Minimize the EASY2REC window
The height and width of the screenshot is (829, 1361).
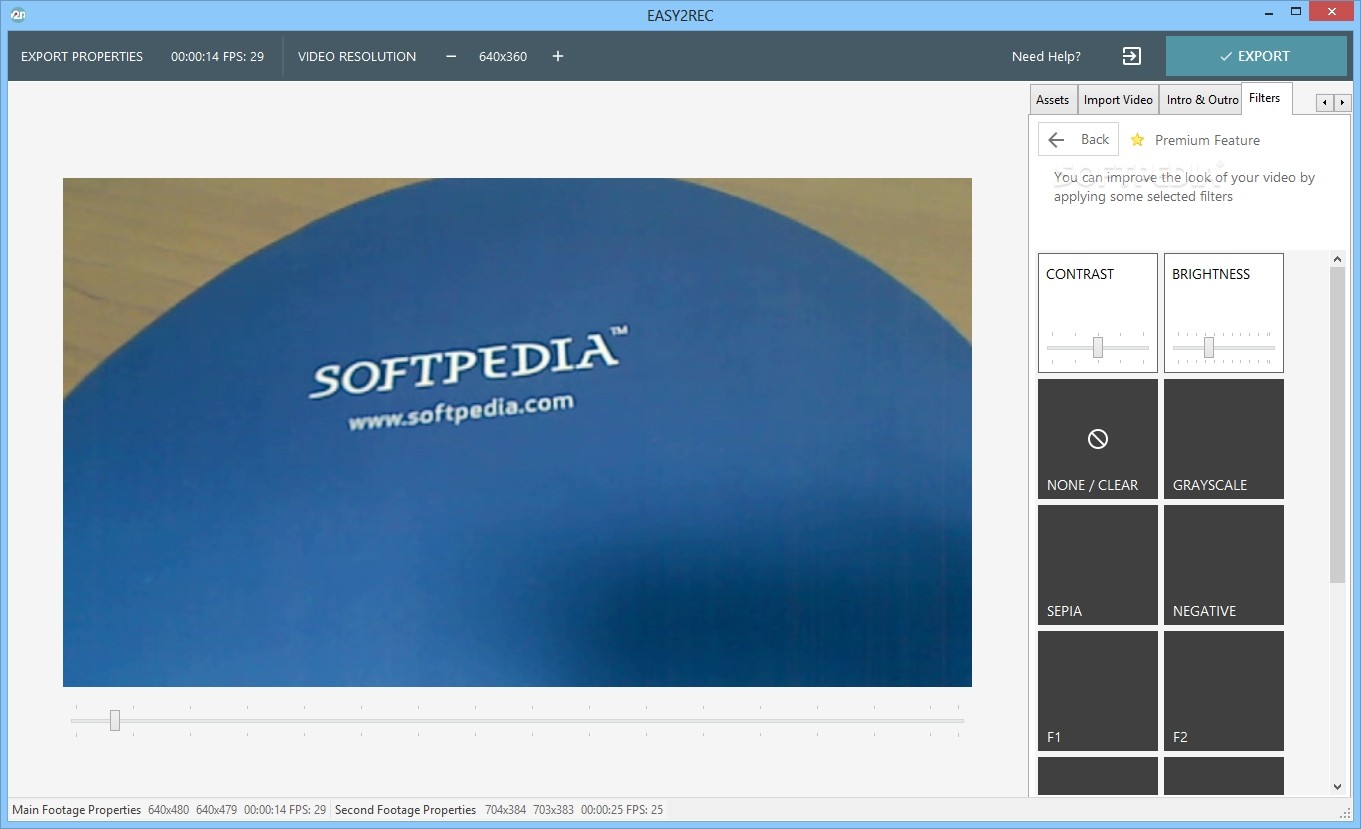(x=1270, y=12)
